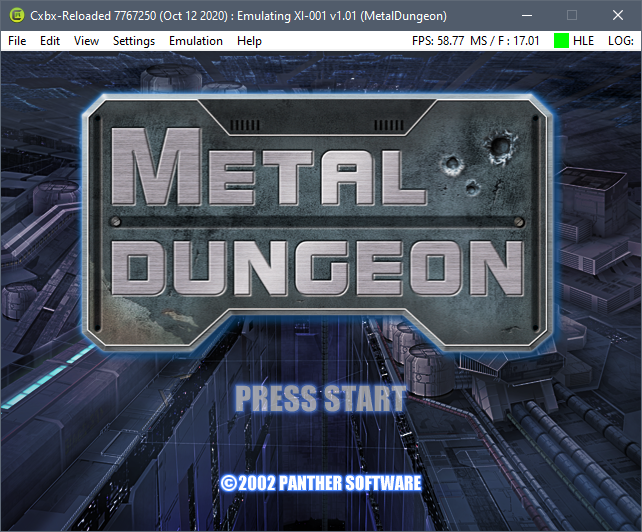Click the Cxbx-Reloaded title bar icon
This screenshot has width=642, height=532.
[16, 16]
